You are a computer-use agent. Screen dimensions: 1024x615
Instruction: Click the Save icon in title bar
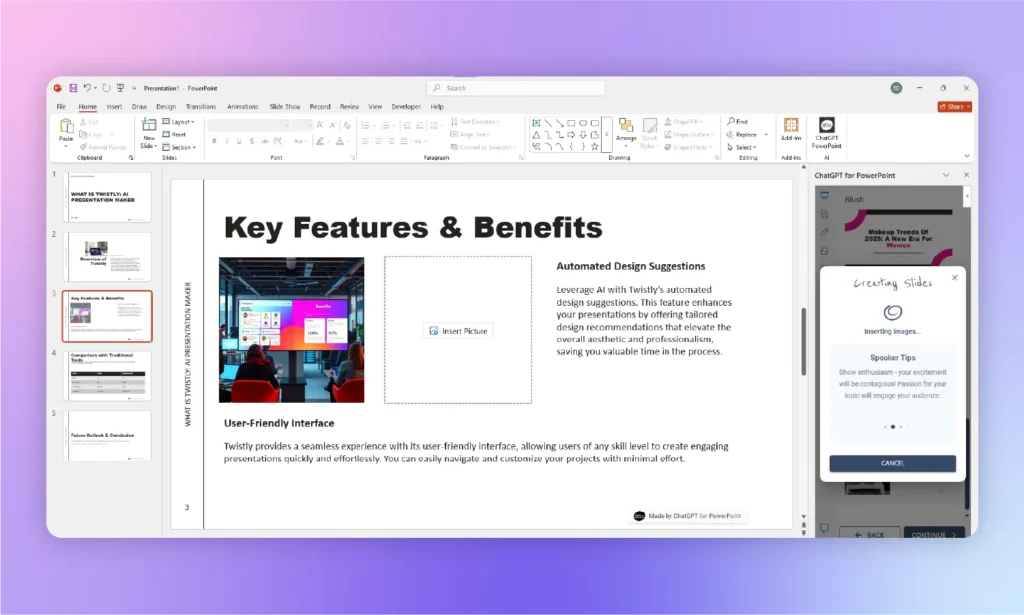pos(73,88)
